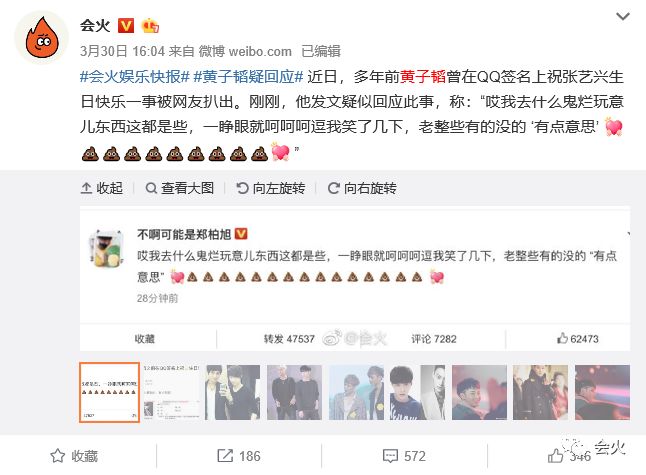Image resolution: width=646 pixels, height=475 pixels.
Task: Open hashtag #黄子韬疑回应#
Action: point(248,77)
